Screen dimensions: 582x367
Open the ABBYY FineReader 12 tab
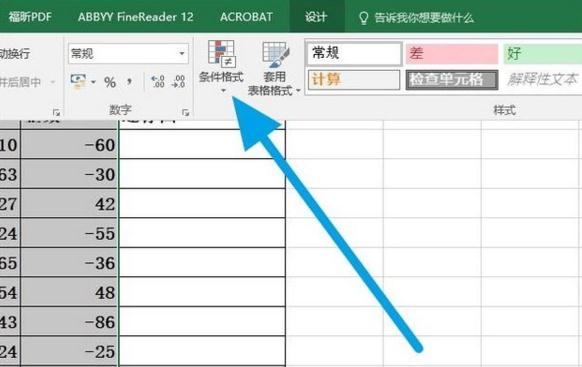135,17
